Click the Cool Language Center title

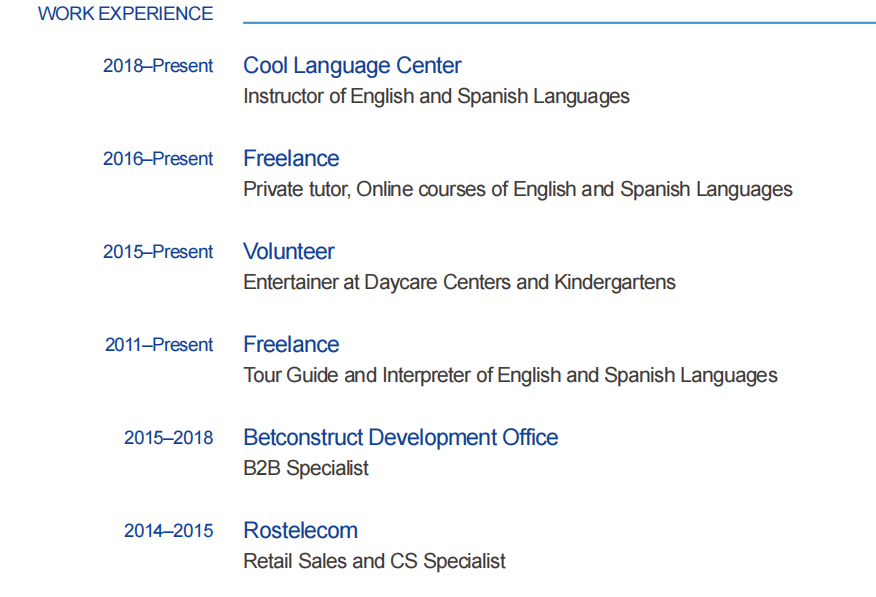(x=352, y=66)
